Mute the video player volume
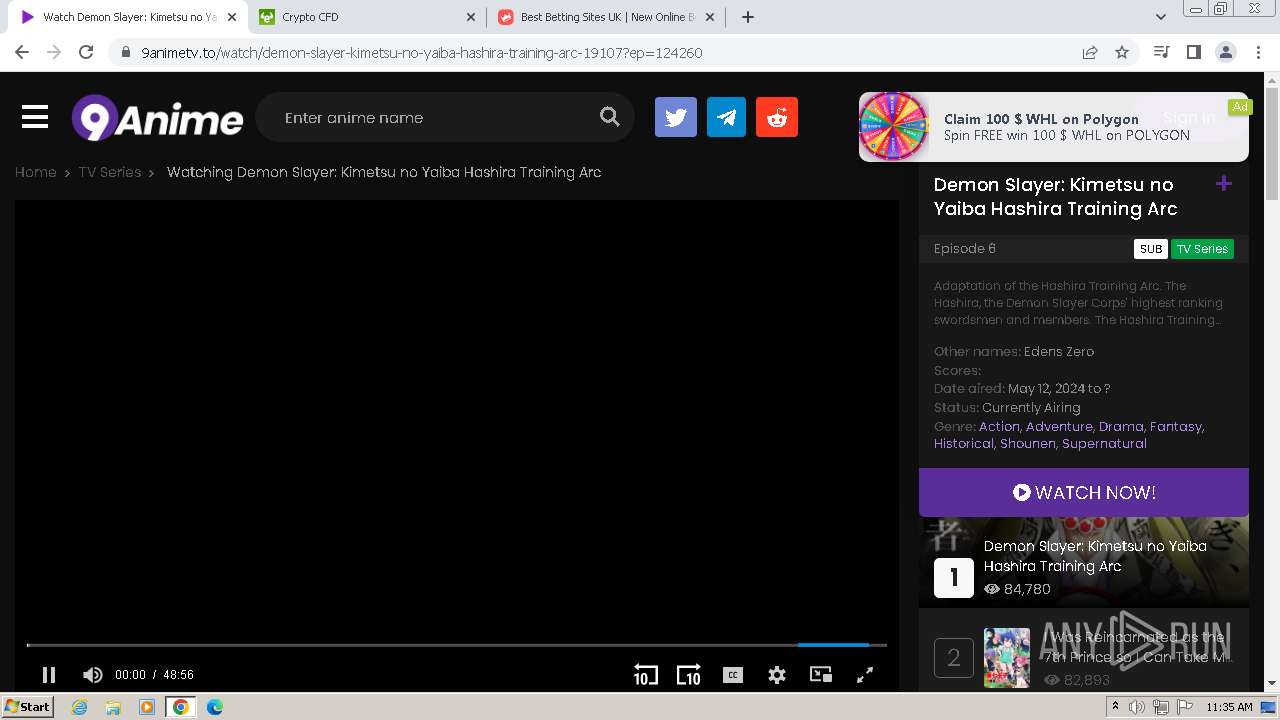Viewport: 1280px width, 720px height. point(92,675)
